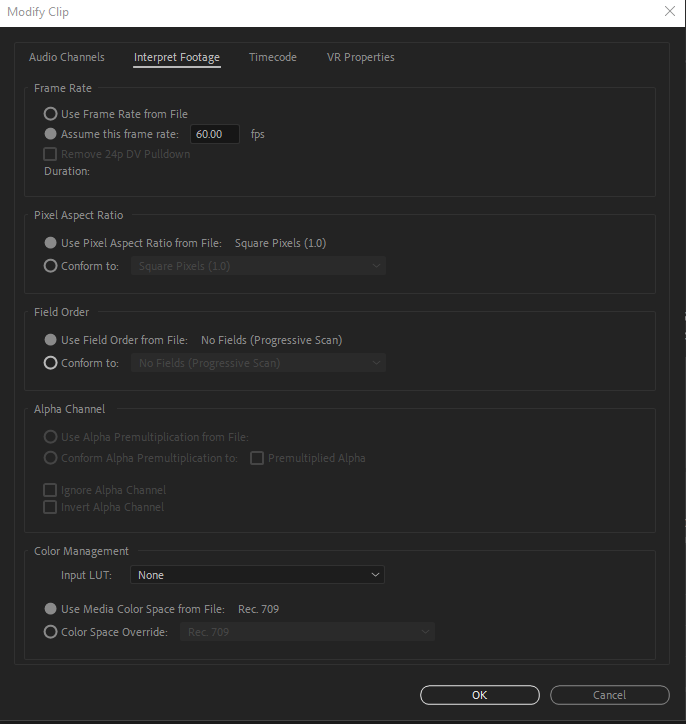Screen dimensions: 686x724
Task: Select Use Frame Rate from File
Action: click(x=51, y=114)
